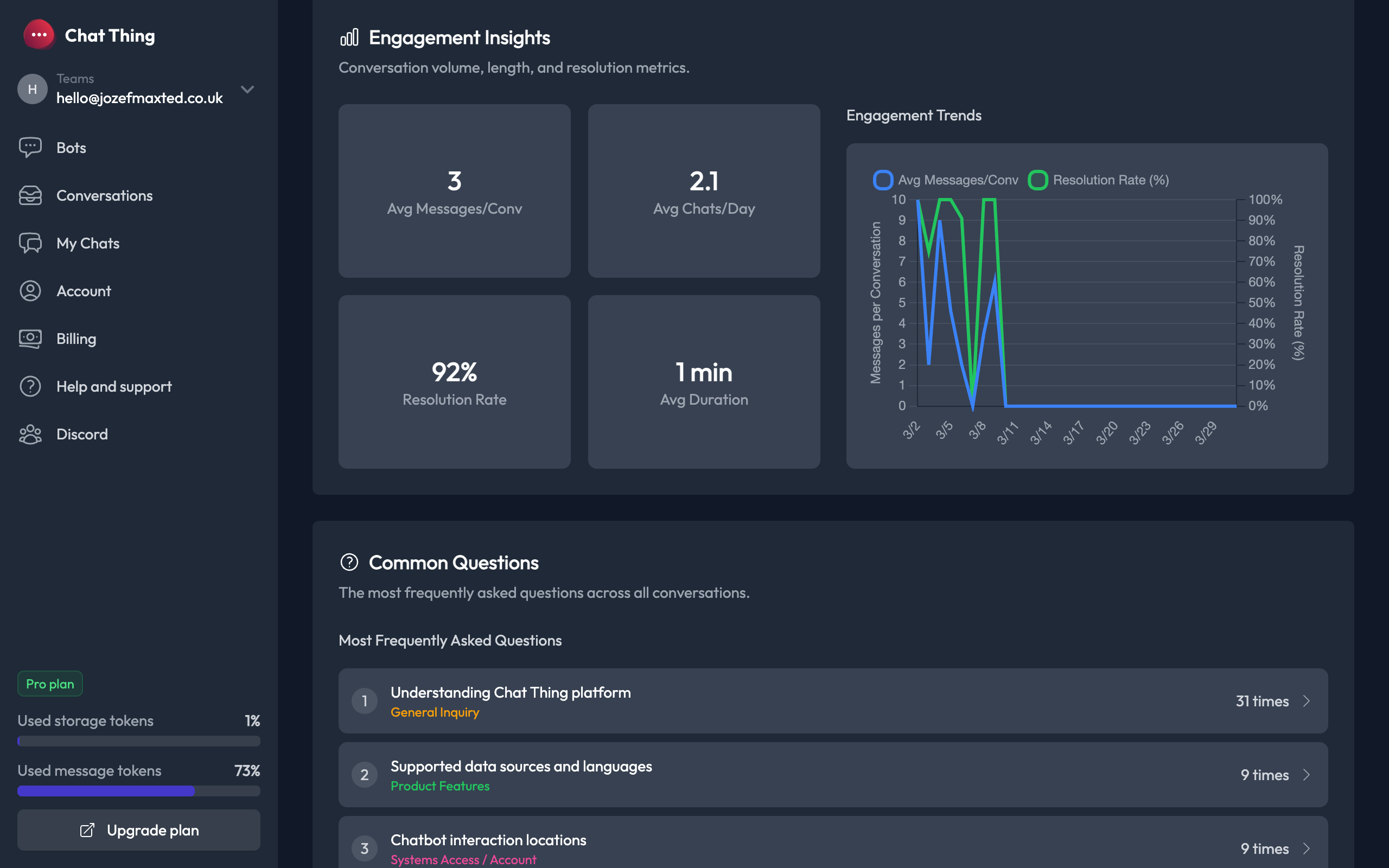Open the Discord community icon
The height and width of the screenshot is (868, 1389).
tap(30, 434)
